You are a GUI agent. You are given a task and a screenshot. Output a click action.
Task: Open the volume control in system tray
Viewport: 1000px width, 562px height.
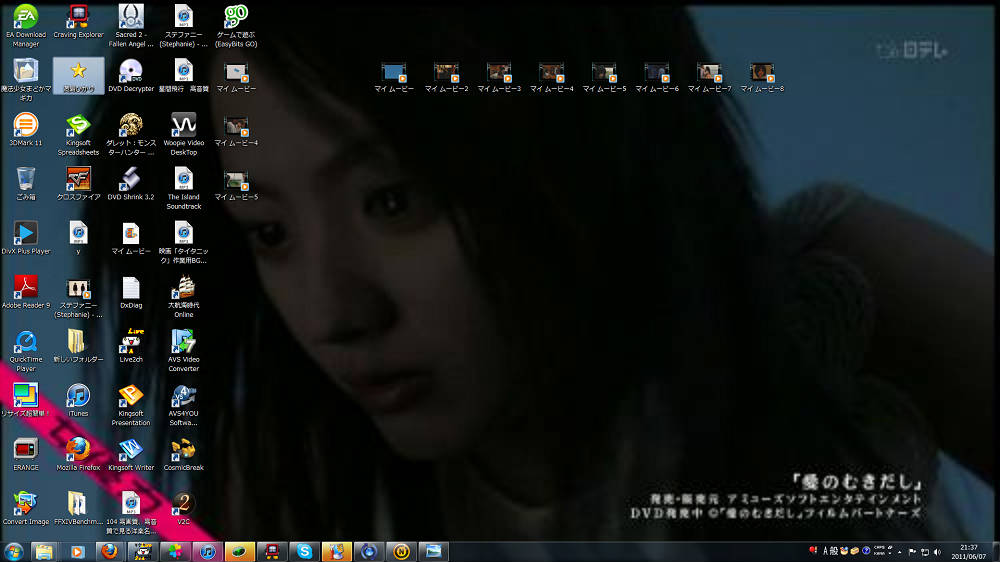pyautogui.click(x=938, y=552)
